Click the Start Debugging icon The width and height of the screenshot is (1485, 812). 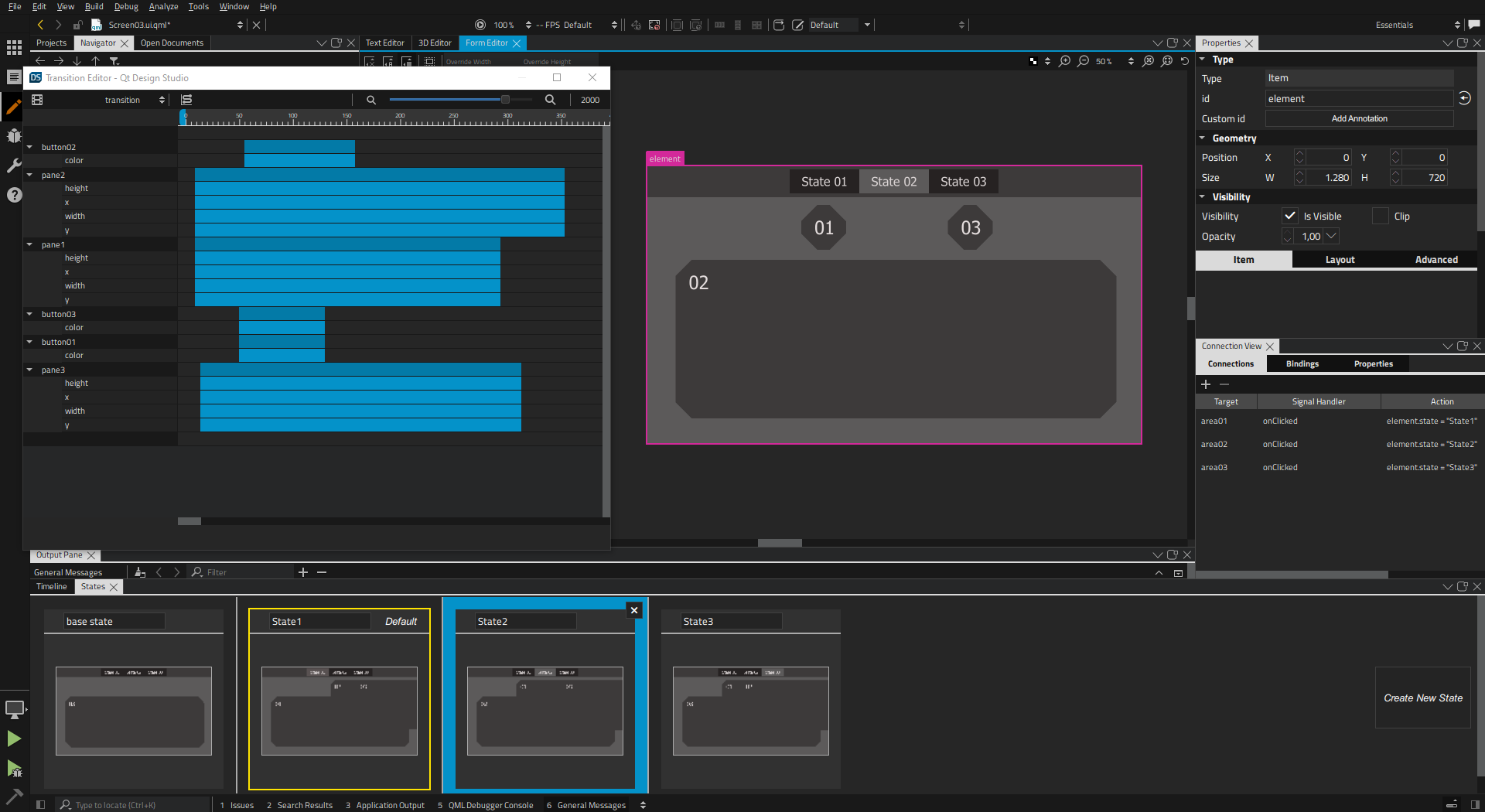pos(14,768)
